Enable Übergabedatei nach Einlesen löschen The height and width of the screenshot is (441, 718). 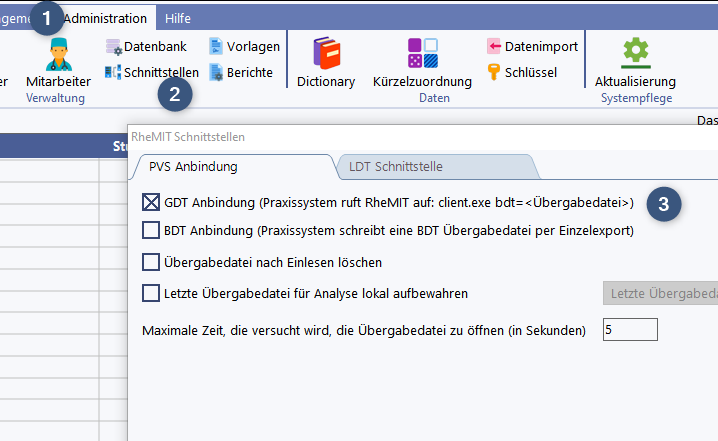[151, 262]
